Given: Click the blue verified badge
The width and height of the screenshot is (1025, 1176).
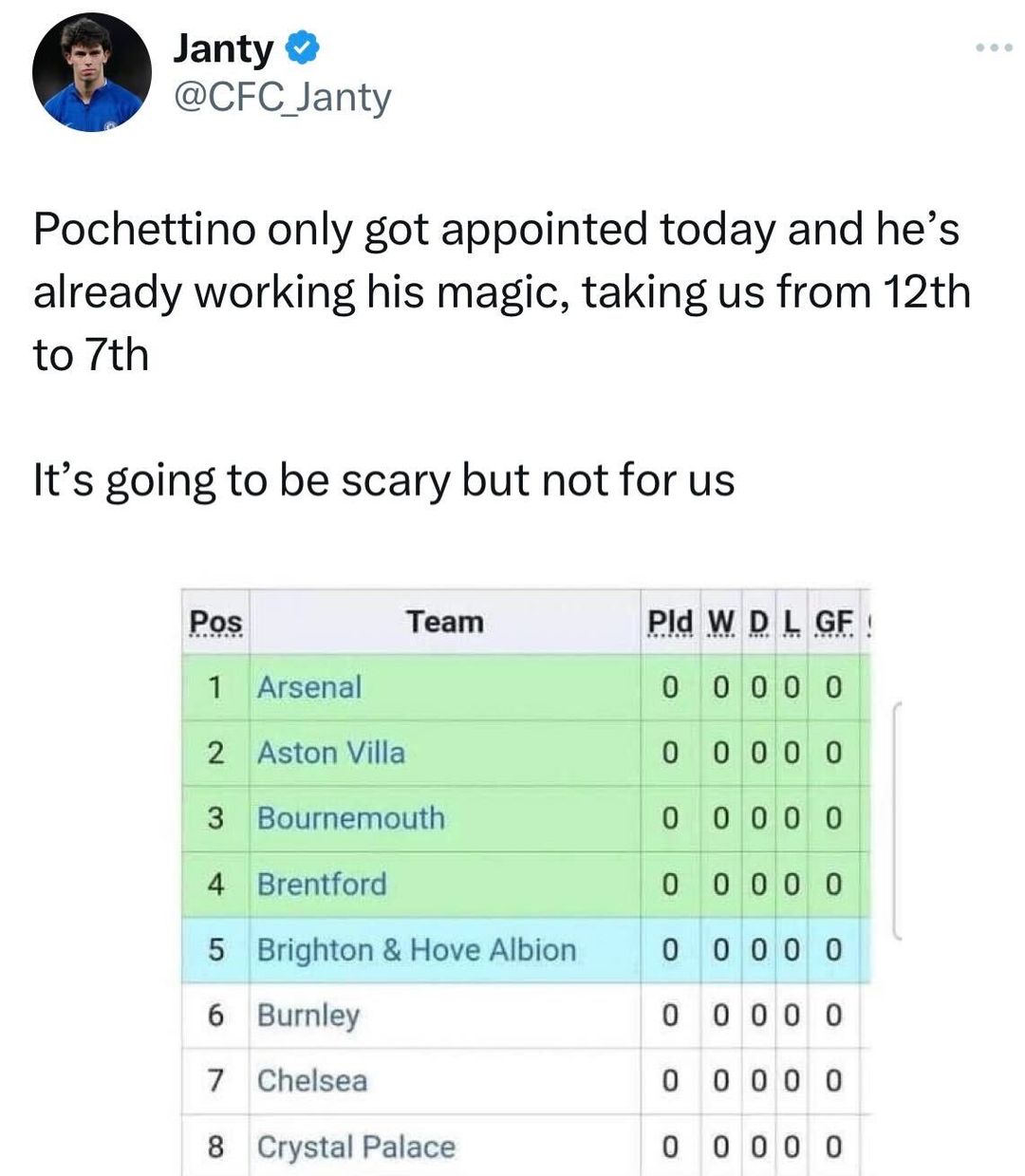Looking at the screenshot, I should (x=303, y=47).
